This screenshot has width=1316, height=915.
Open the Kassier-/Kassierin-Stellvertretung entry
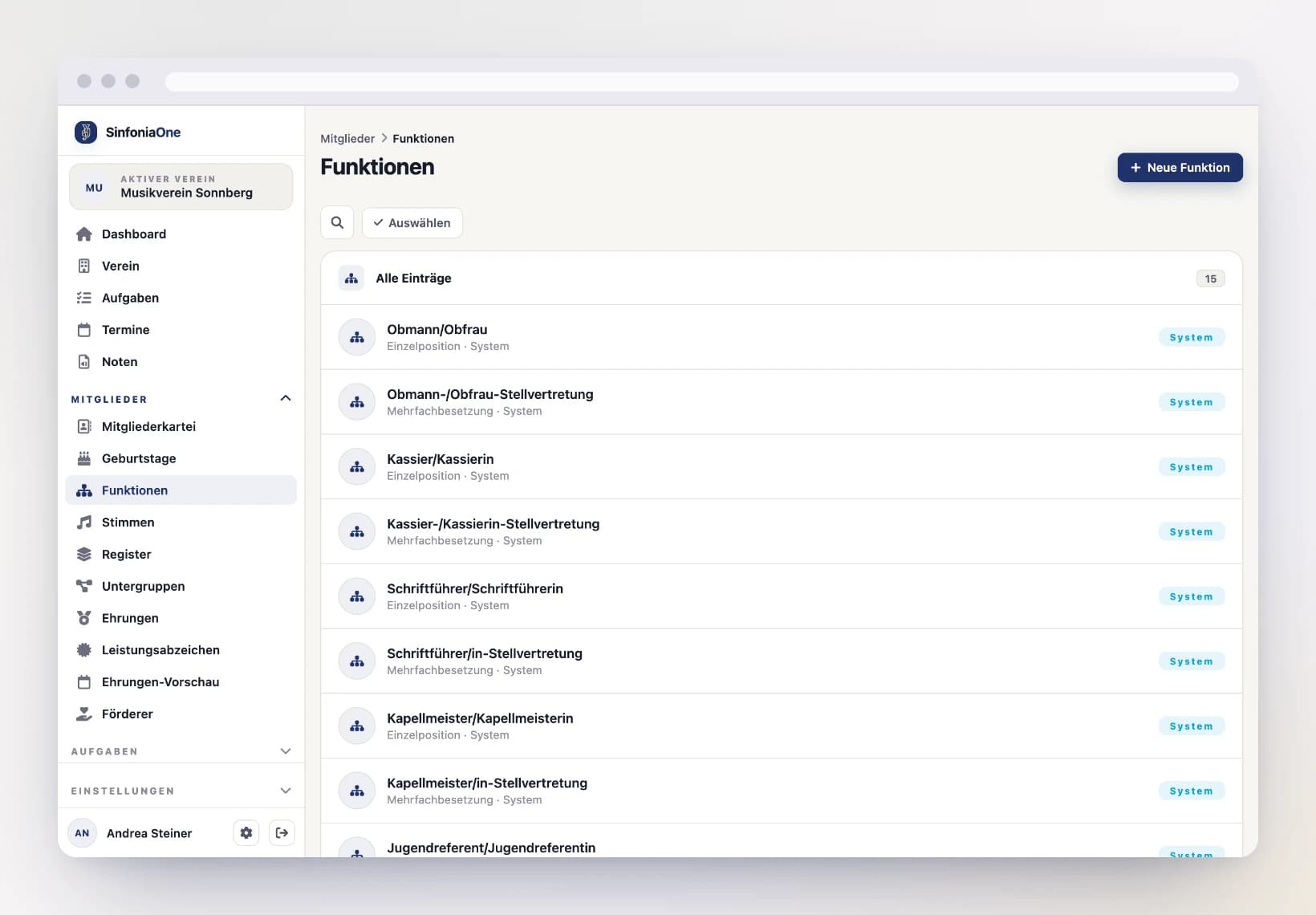tap(782, 531)
